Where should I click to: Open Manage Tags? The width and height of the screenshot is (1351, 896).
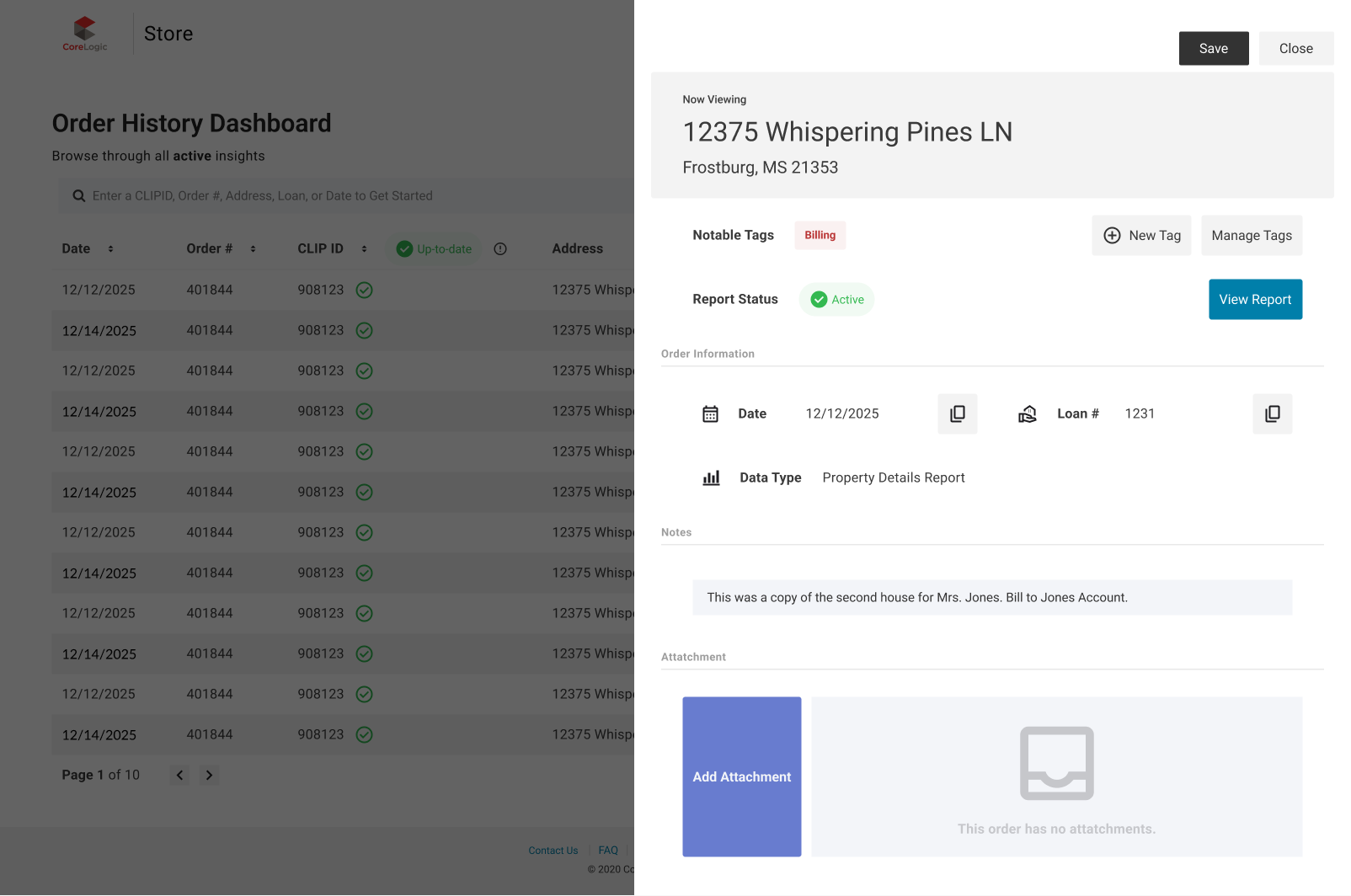tap(1251, 235)
